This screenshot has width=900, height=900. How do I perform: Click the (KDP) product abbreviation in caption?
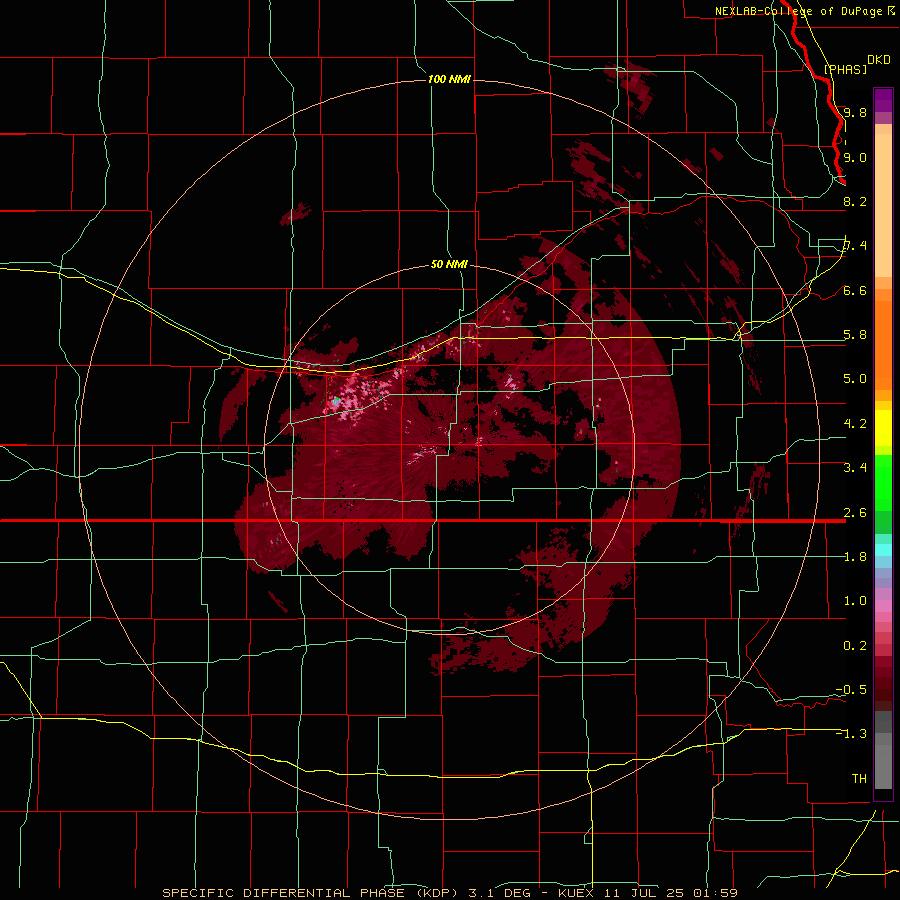tap(437, 893)
